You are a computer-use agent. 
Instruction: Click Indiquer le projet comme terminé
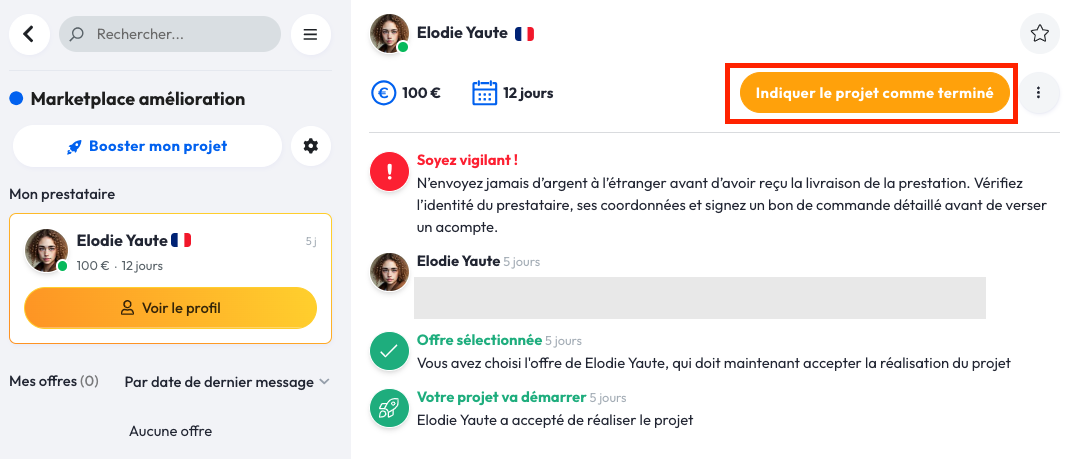(874, 93)
